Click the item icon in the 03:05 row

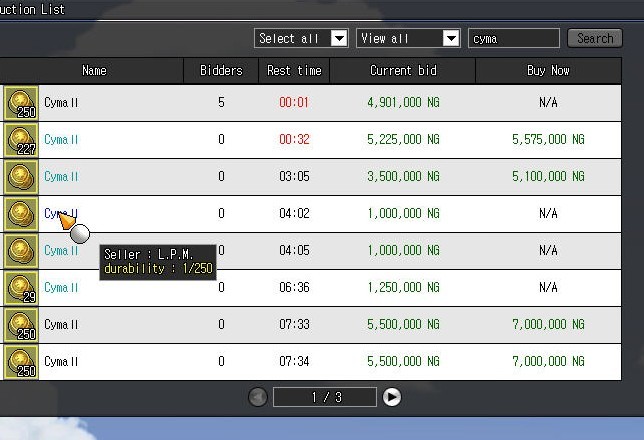click(20, 176)
